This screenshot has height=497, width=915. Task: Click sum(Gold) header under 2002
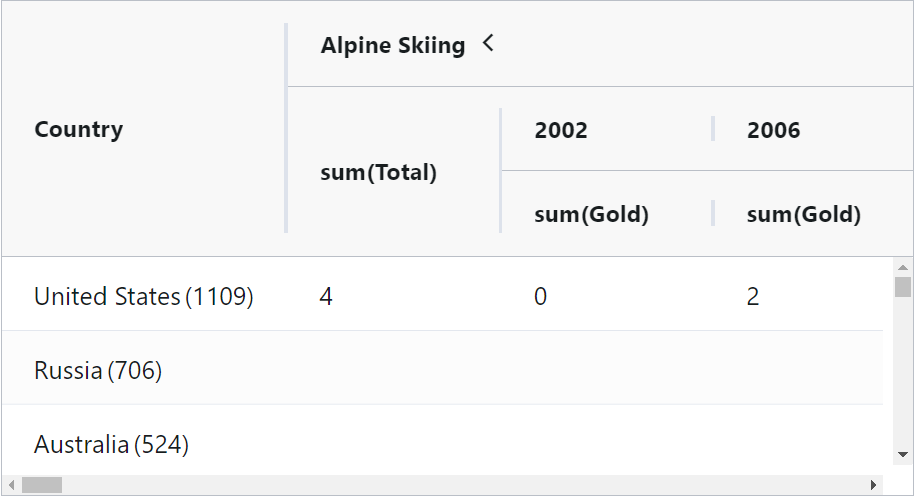[591, 214]
